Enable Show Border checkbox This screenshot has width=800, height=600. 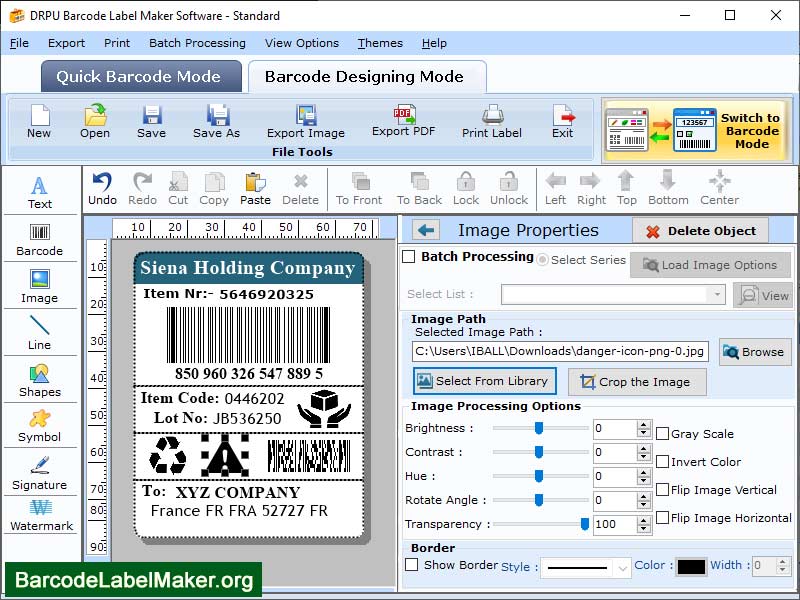[x=411, y=565]
